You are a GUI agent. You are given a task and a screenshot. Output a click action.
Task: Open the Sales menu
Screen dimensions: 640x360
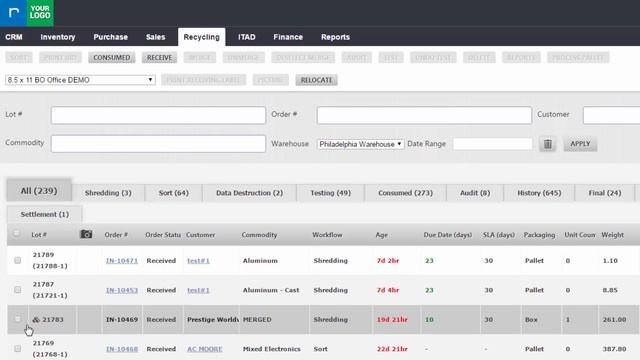pyautogui.click(x=156, y=37)
